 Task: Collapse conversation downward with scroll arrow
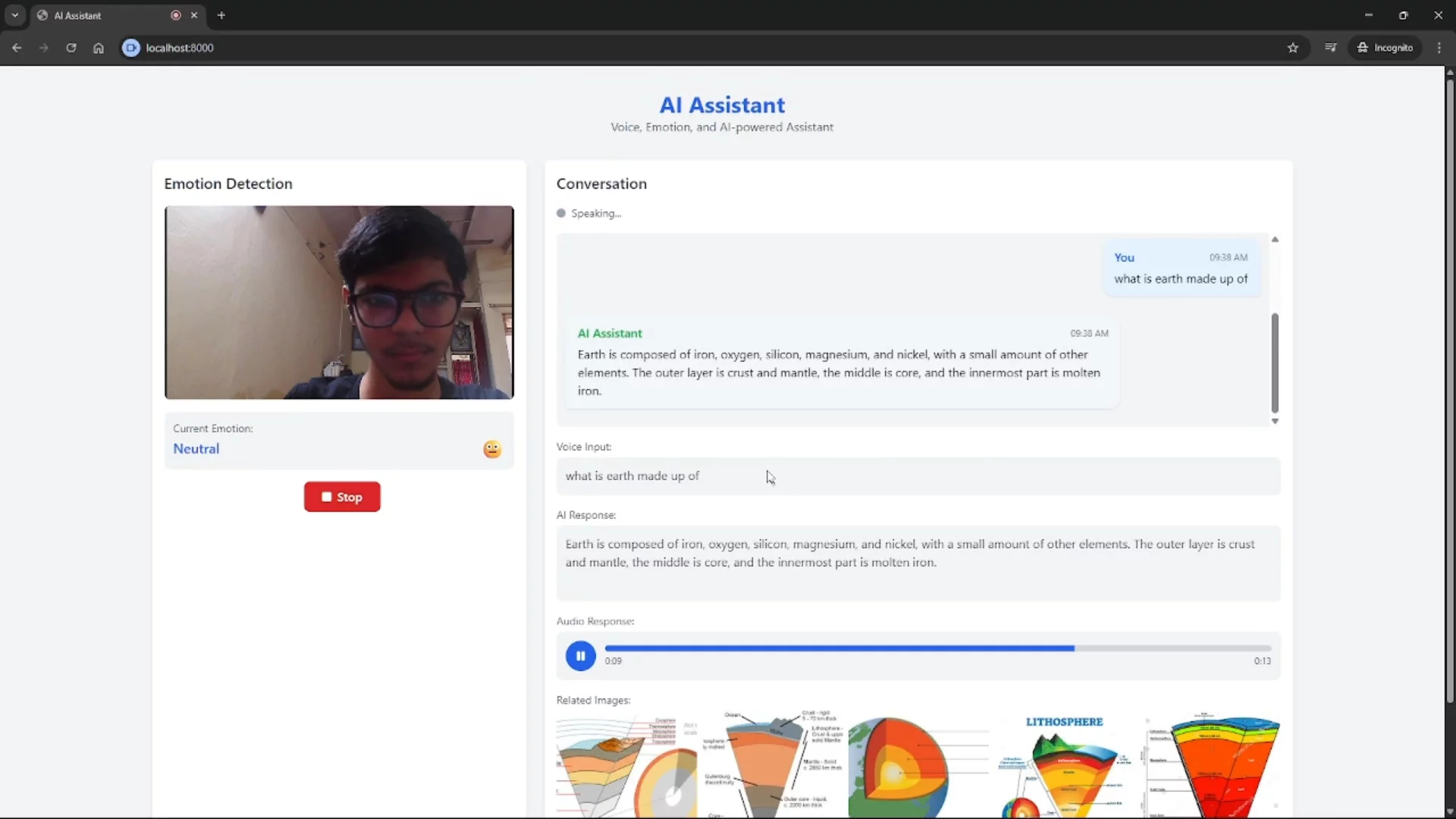(x=1275, y=421)
